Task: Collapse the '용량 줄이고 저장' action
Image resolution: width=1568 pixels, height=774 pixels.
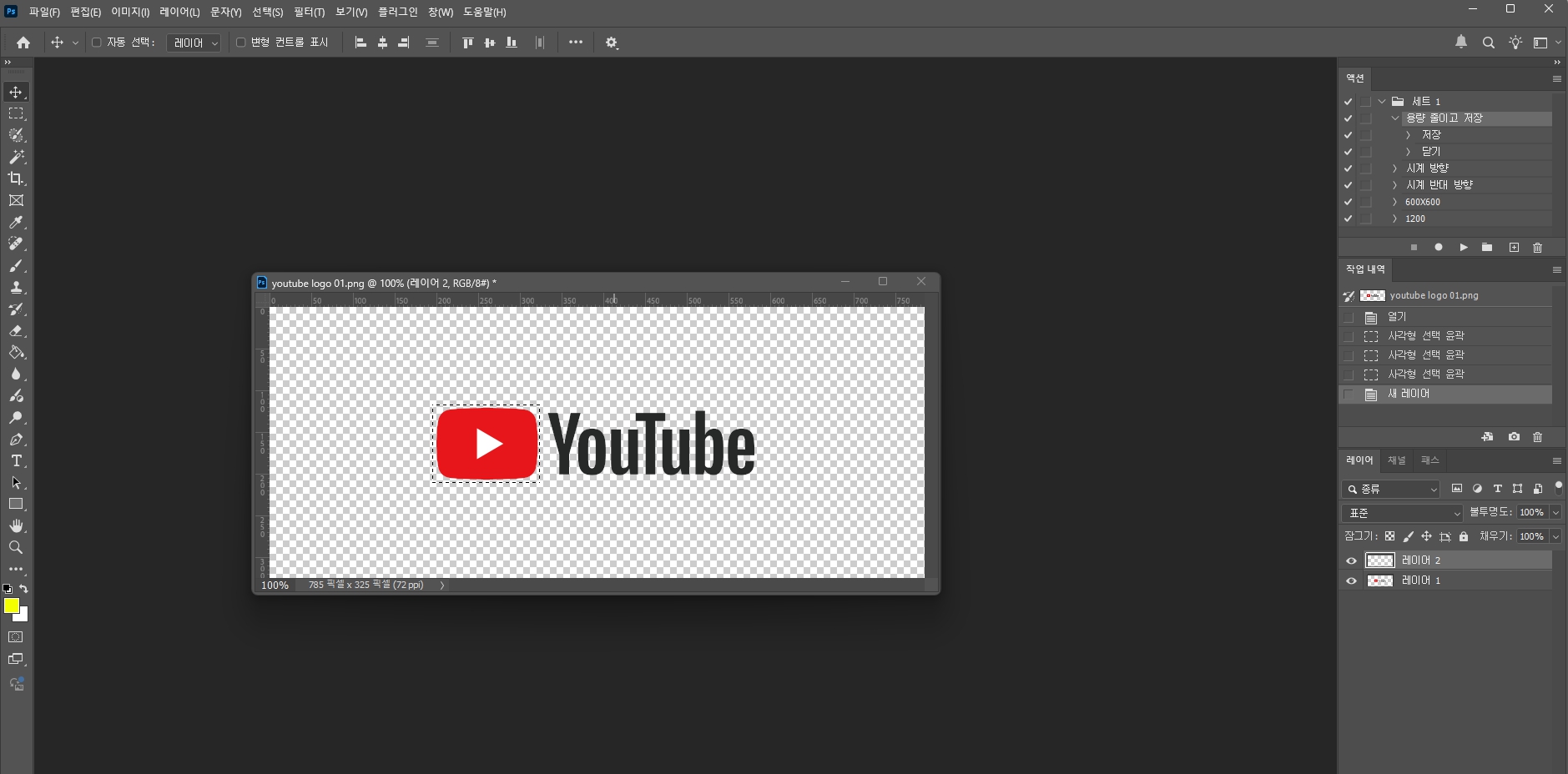Action: coord(1395,118)
